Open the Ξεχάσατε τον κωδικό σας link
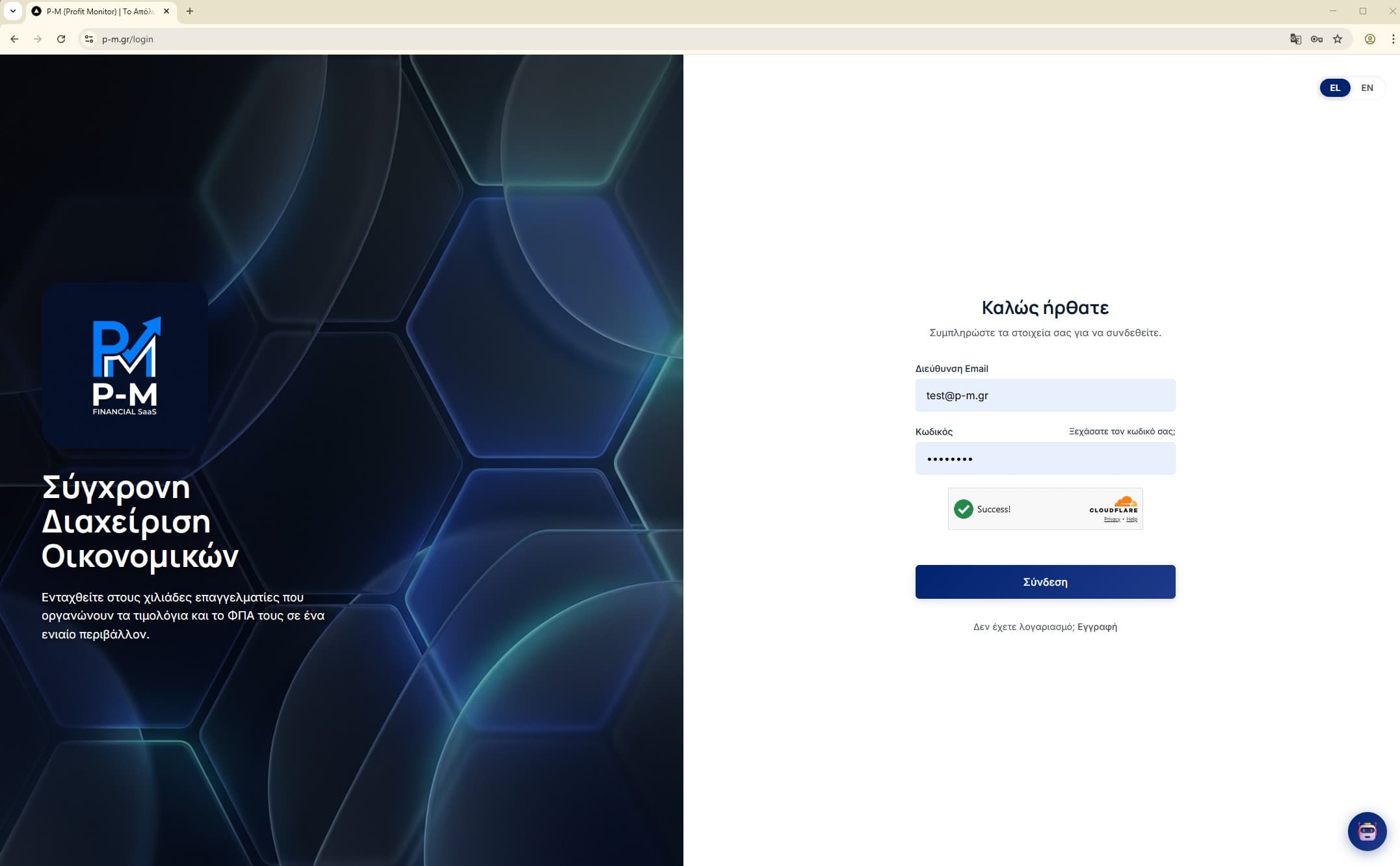1400x866 pixels. [x=1122, y=432]
